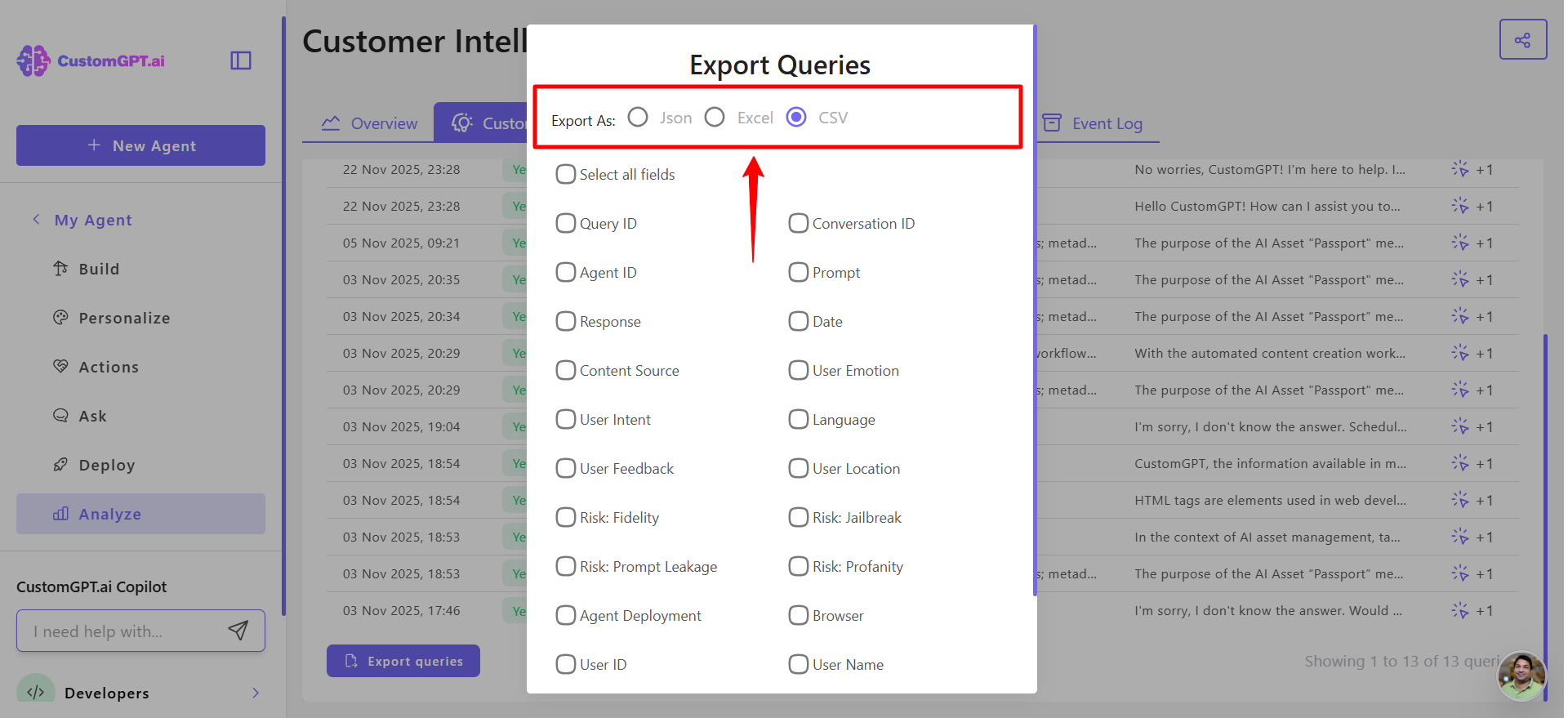Check the Prompt field
The width and height of the screenshot is (1568, 718).
799,272
